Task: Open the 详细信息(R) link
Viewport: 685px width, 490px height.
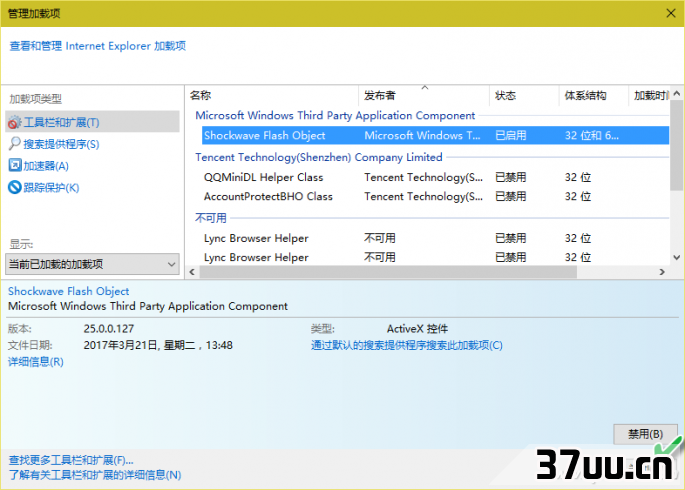Action: click(36, 362)
